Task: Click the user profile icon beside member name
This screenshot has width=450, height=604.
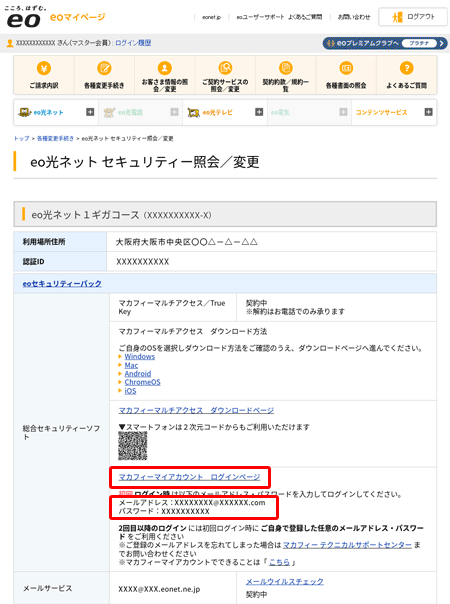Action: [10, 43]
